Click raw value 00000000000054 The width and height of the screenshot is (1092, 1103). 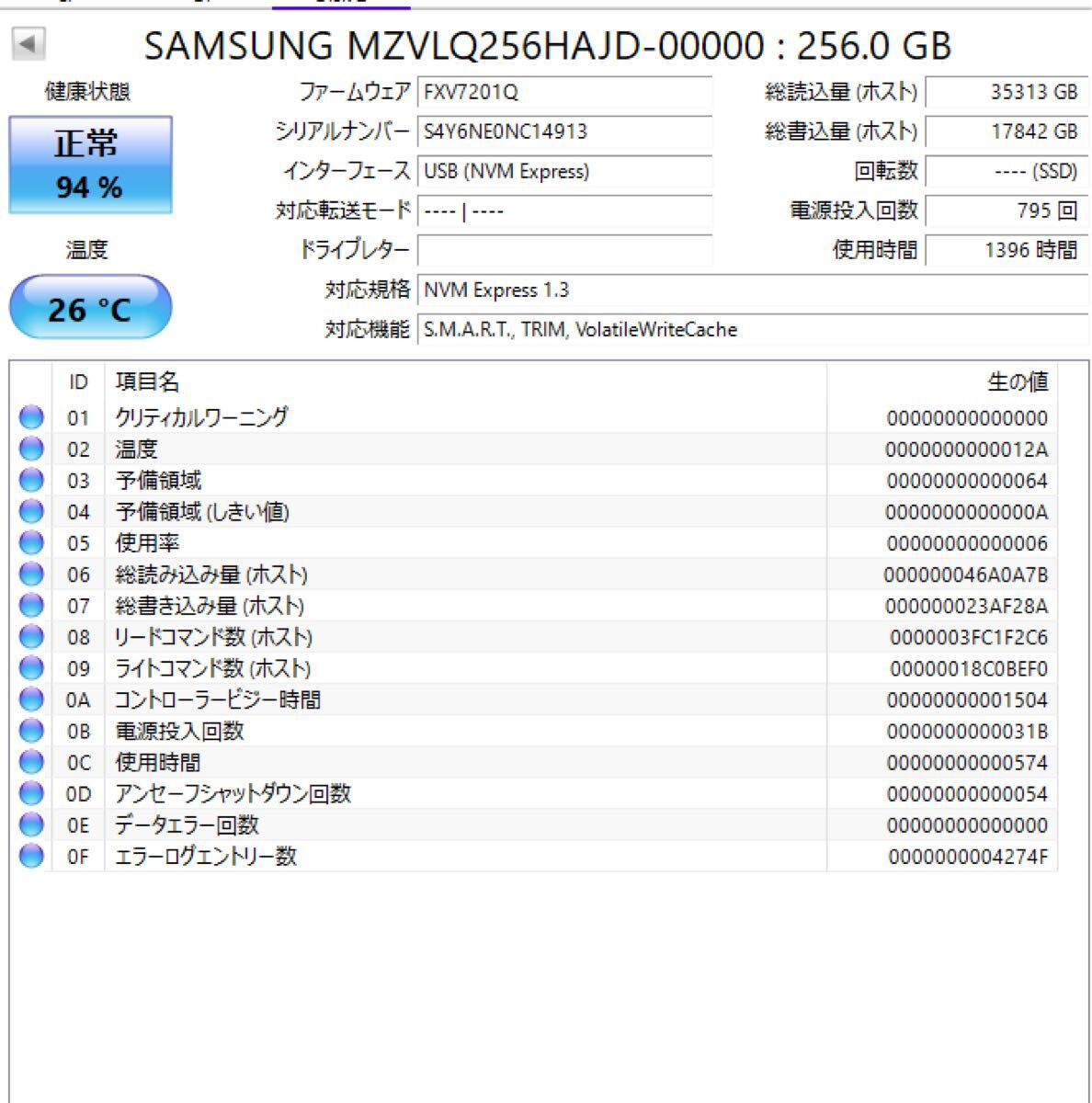coord(967,793)
